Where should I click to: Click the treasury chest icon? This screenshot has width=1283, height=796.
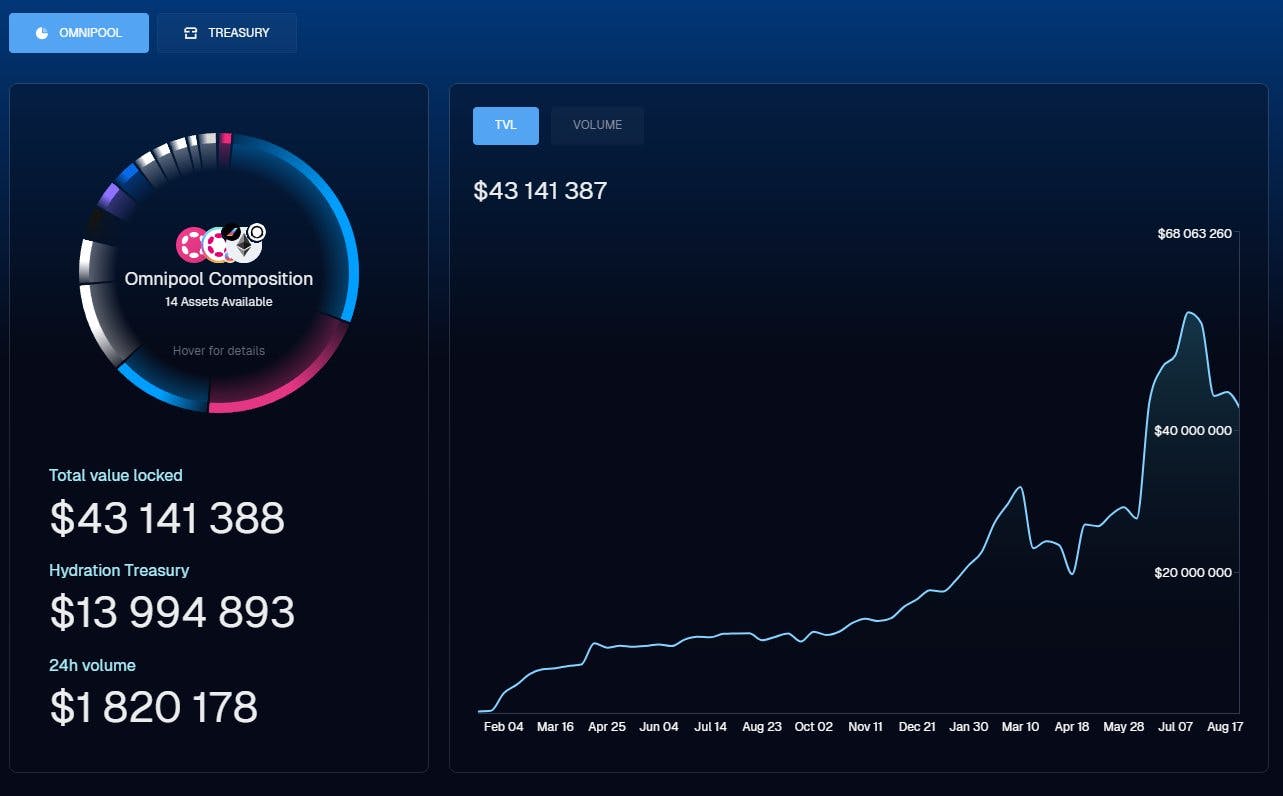pyautogui.click(x=190, y=33)
